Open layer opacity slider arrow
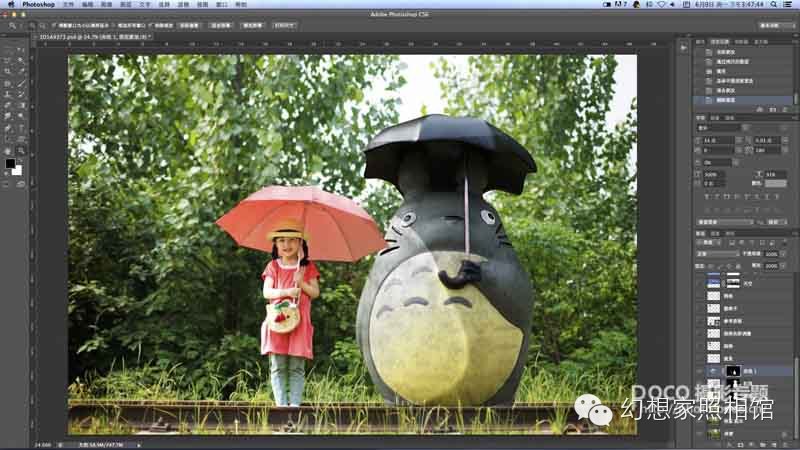 (782, 254)
